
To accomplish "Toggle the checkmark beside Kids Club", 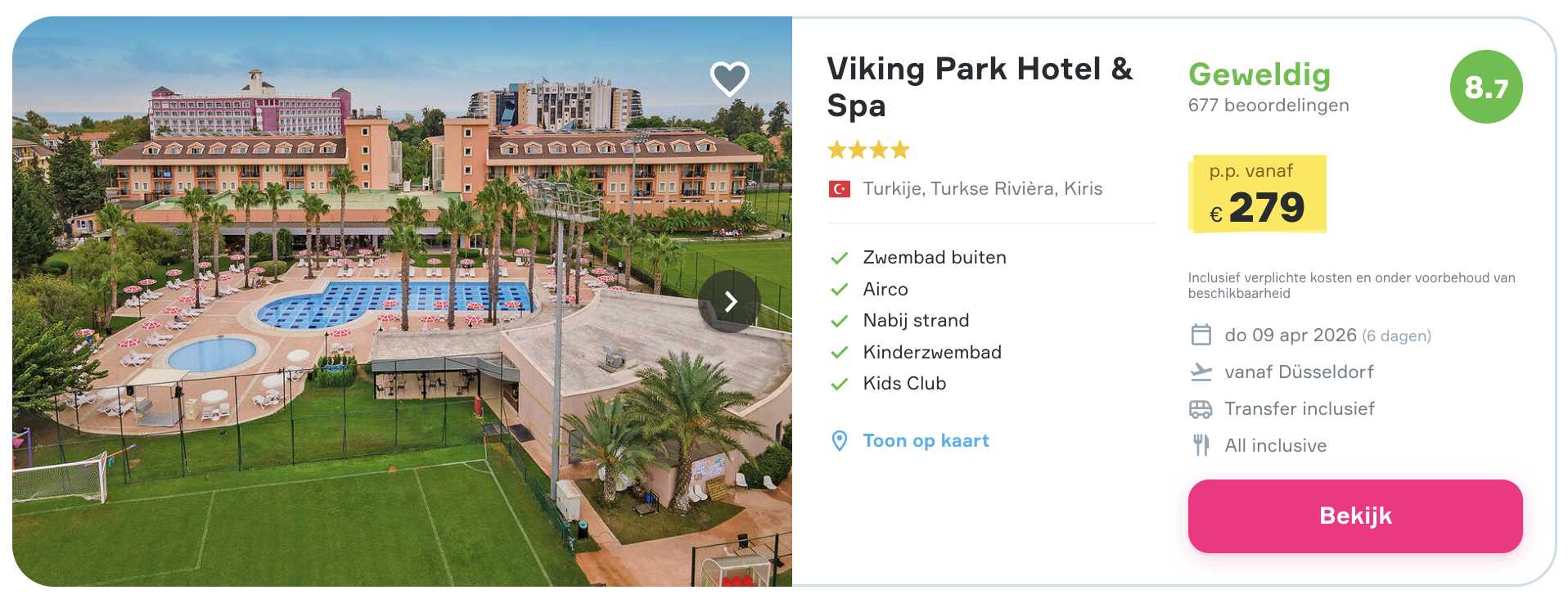I will (840, 383).
